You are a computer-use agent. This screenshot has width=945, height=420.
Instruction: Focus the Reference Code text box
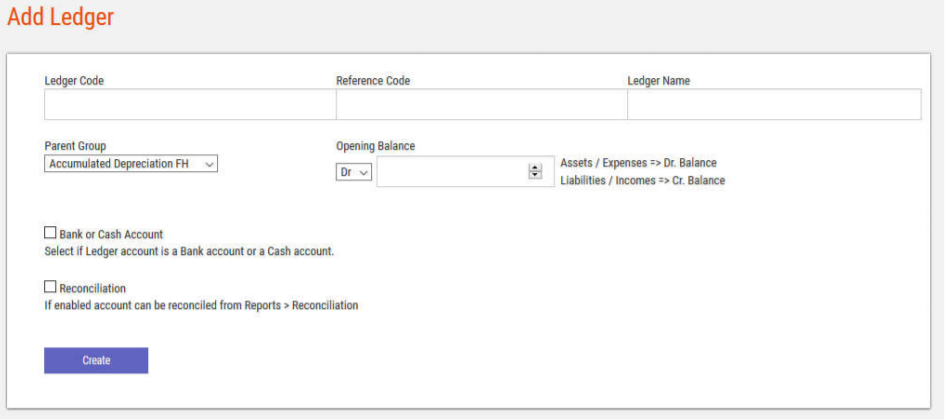[481, 105]
